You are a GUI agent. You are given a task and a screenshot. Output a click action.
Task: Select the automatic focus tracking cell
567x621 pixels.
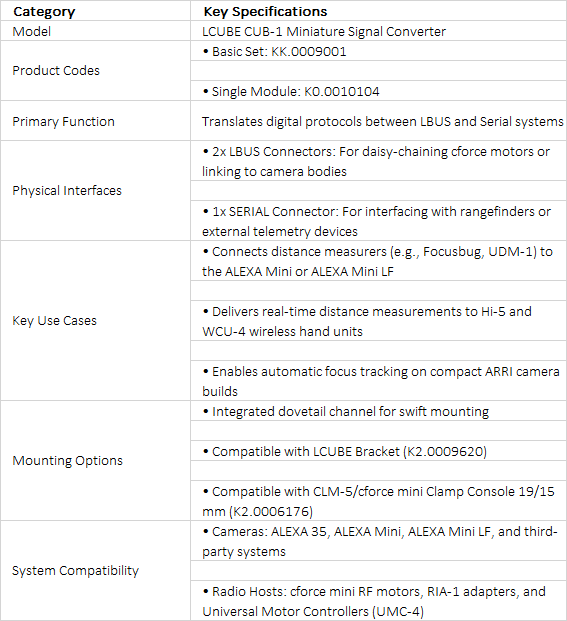(x=379, y=381)
